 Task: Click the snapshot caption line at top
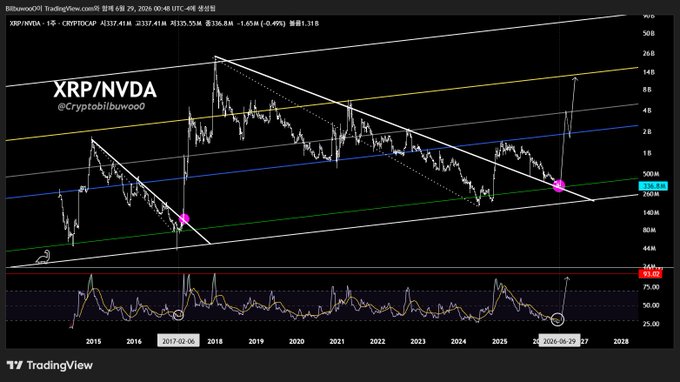(x=111, y=8)
